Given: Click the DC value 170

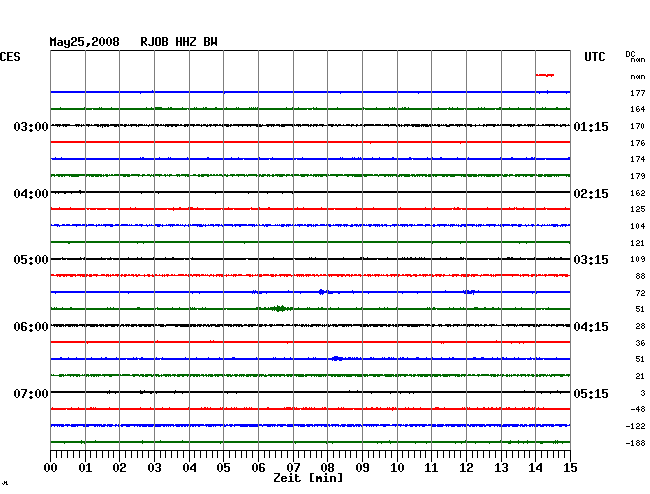Looking at the screenshot, I should (638, 126).
